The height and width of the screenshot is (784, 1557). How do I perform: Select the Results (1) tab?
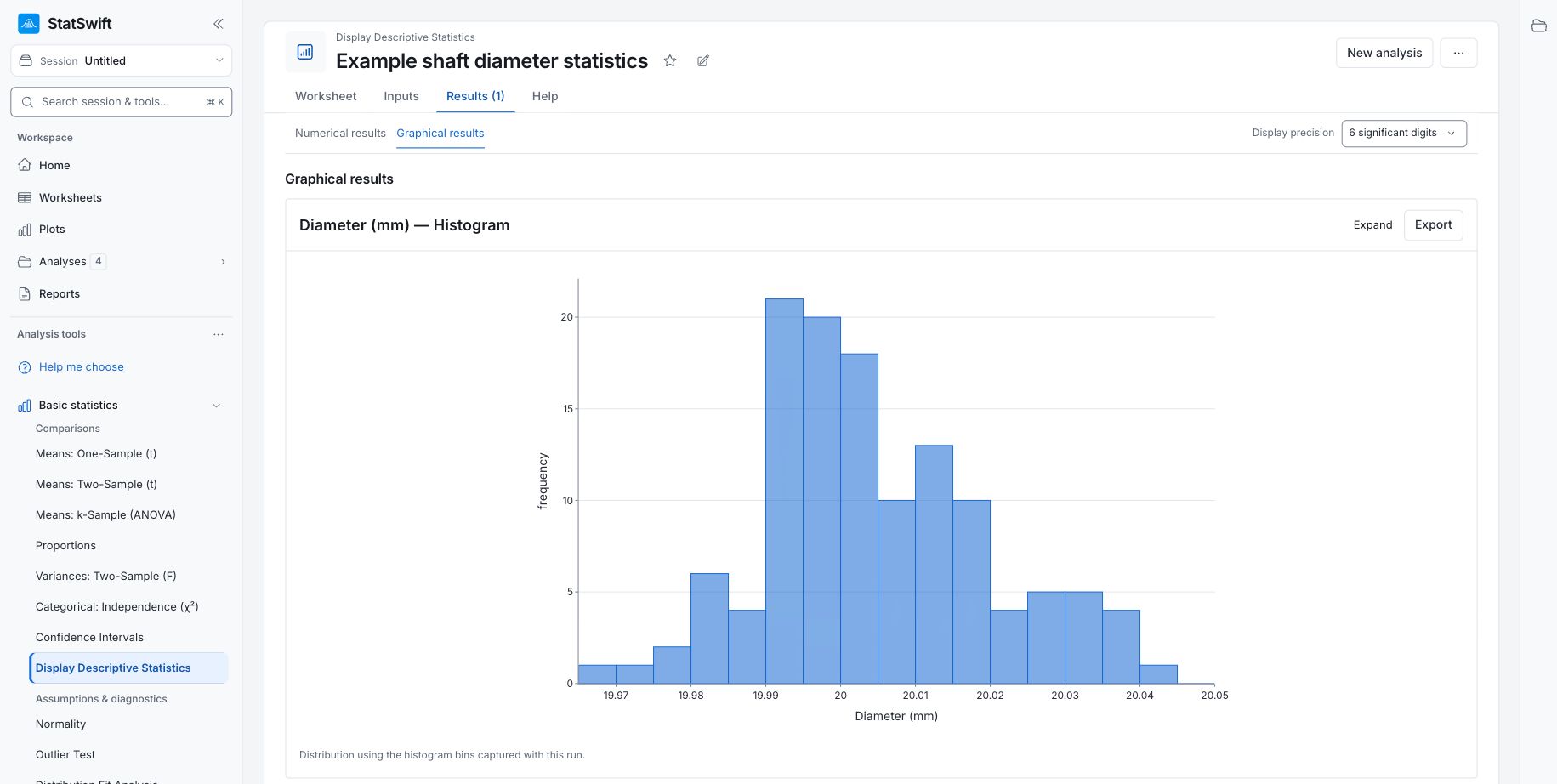tap(475, 96)
